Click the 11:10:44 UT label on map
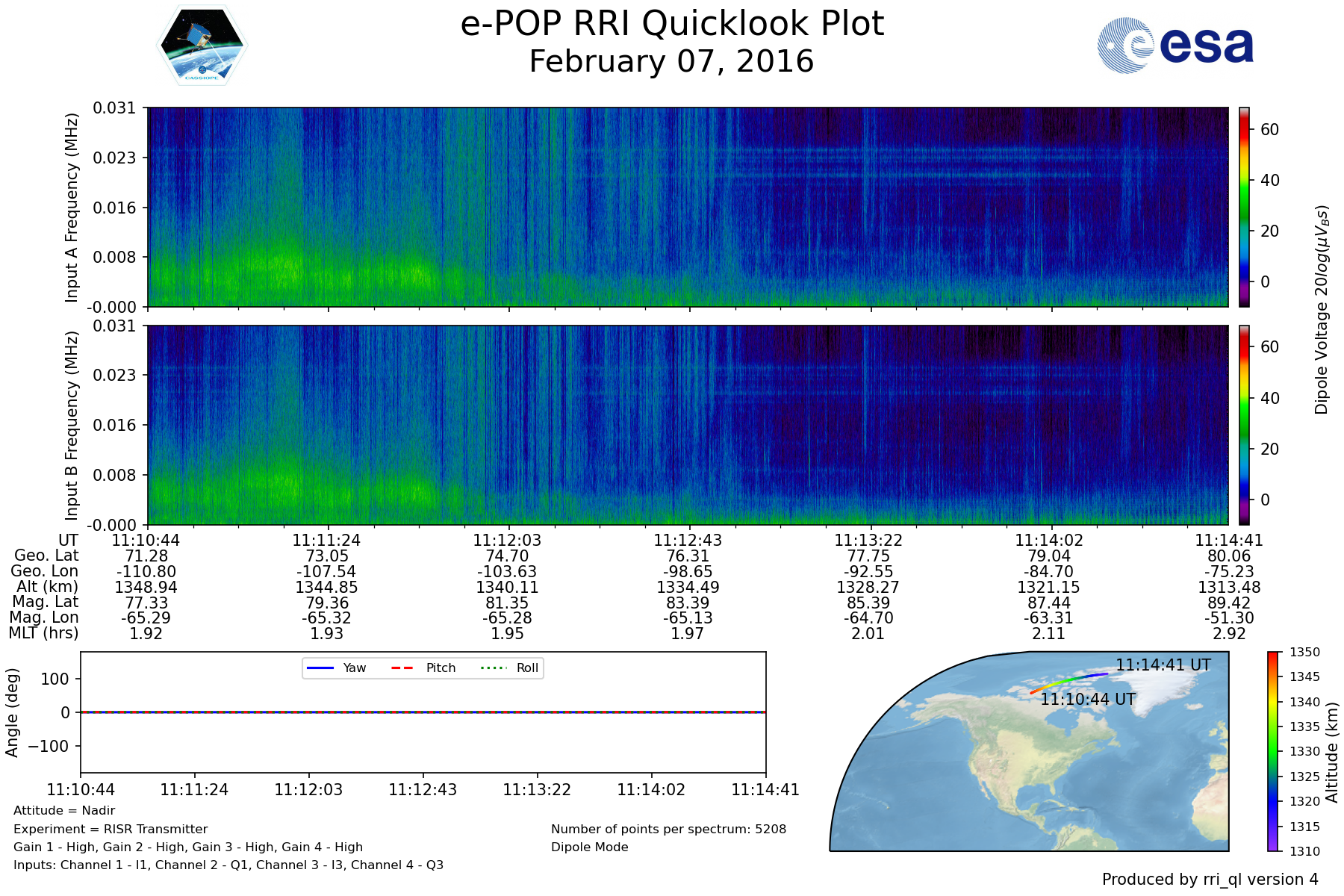 1088,700
